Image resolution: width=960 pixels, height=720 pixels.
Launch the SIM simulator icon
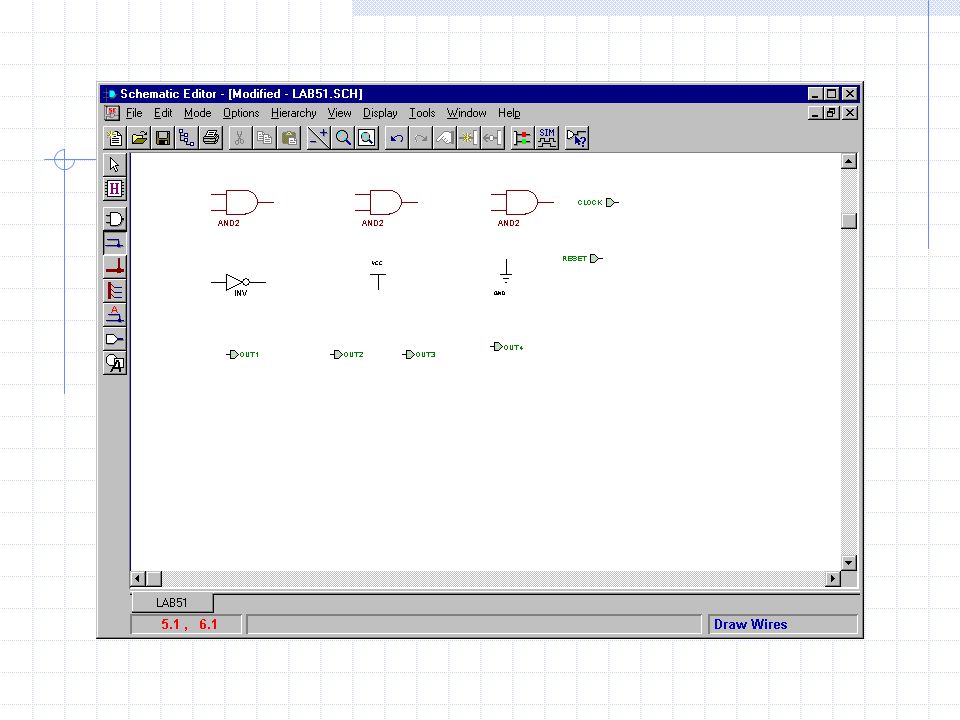[547, 138]
